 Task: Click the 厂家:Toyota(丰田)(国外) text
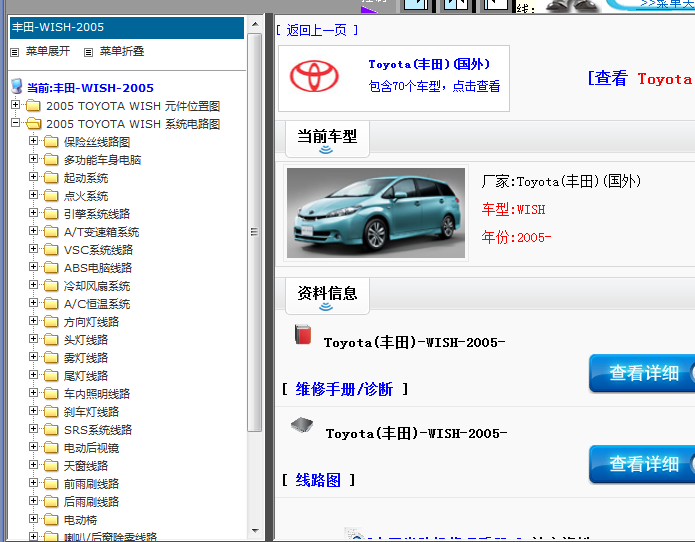[561, 181]
